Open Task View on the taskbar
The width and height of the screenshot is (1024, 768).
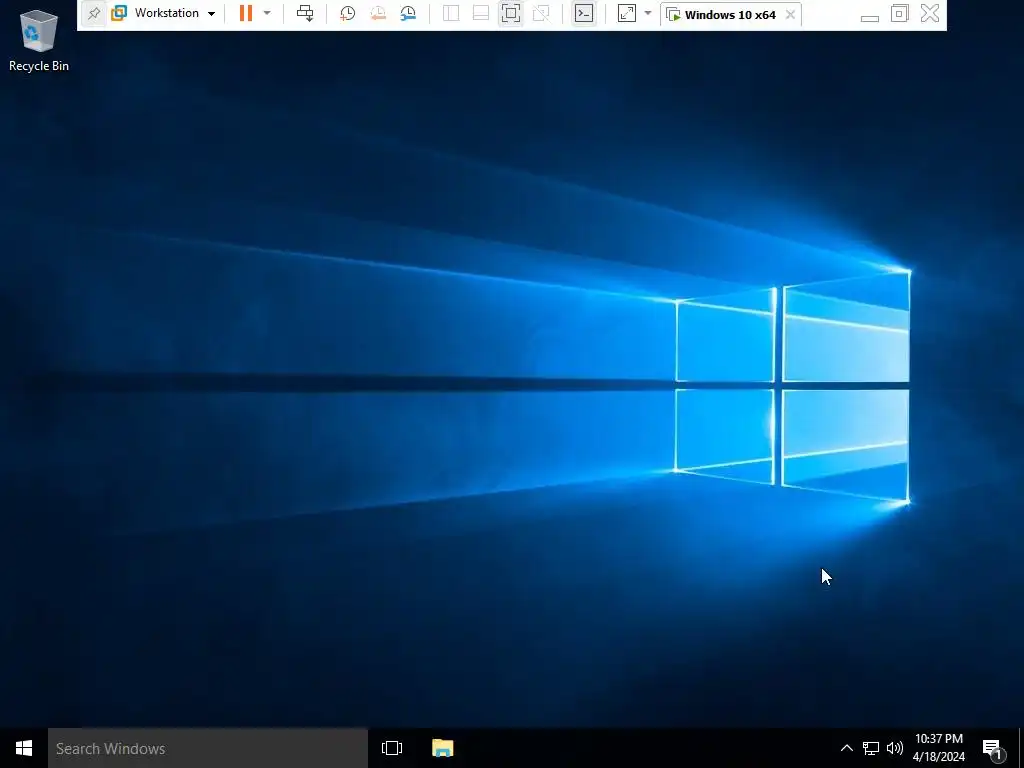point(392,748)
